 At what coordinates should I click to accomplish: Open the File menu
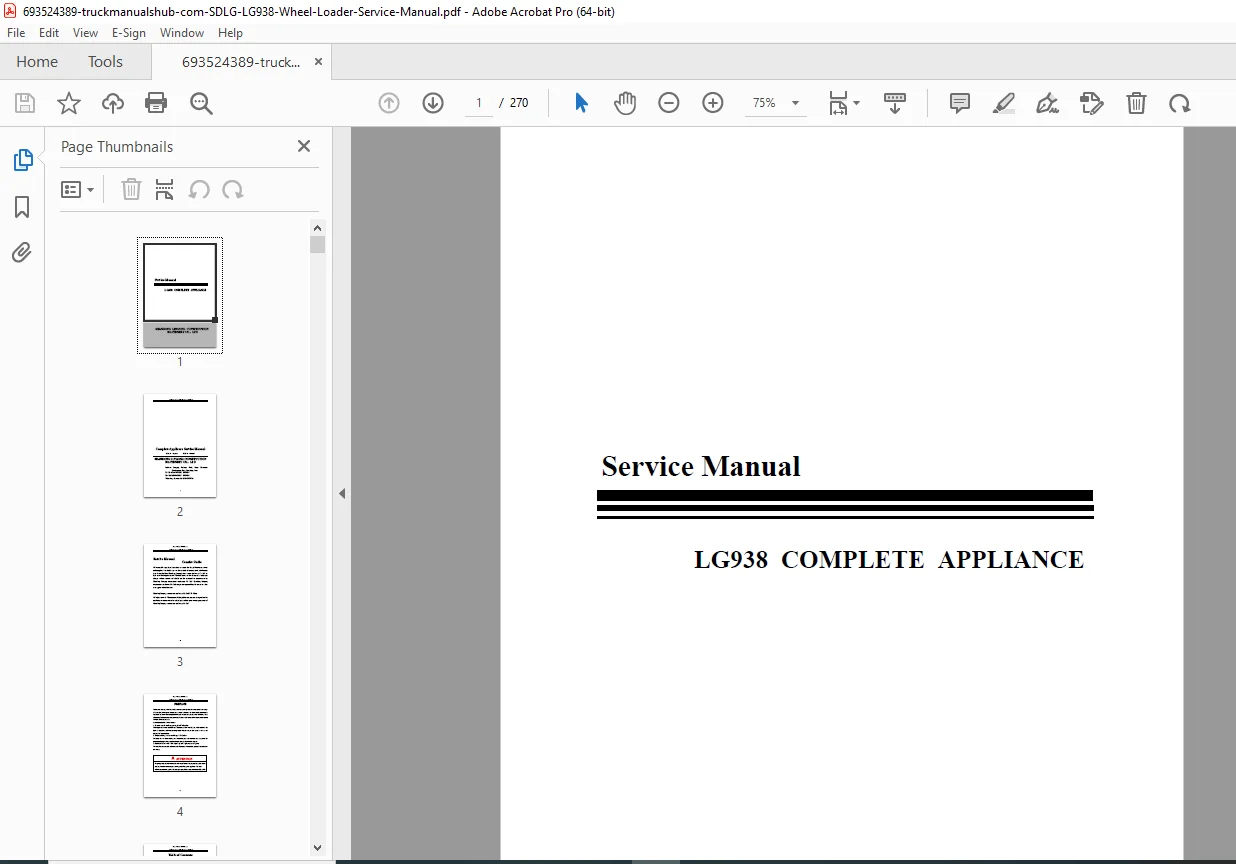click(16, 33)
